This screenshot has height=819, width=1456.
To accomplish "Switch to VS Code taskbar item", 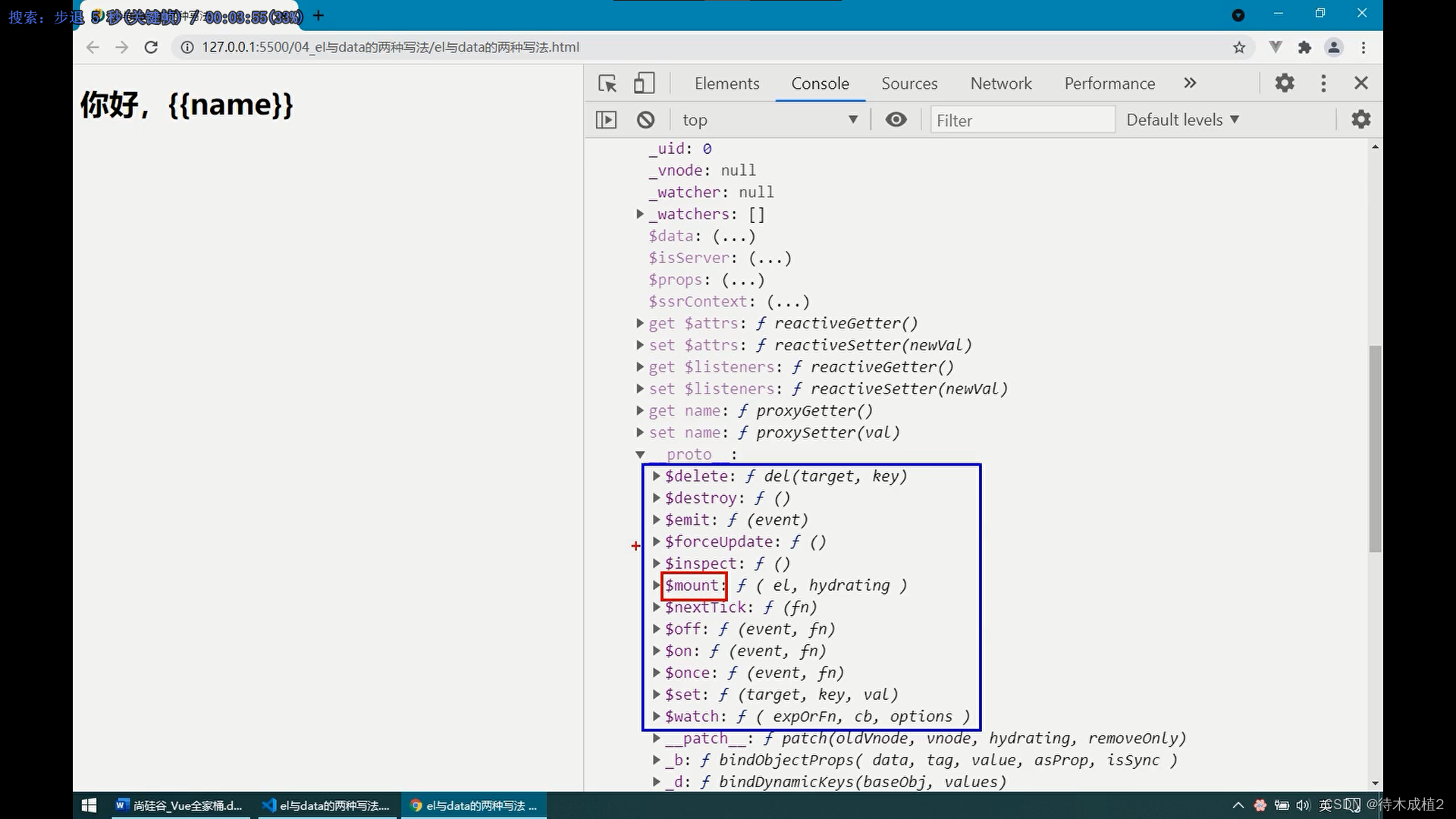I will pos(326,805).
